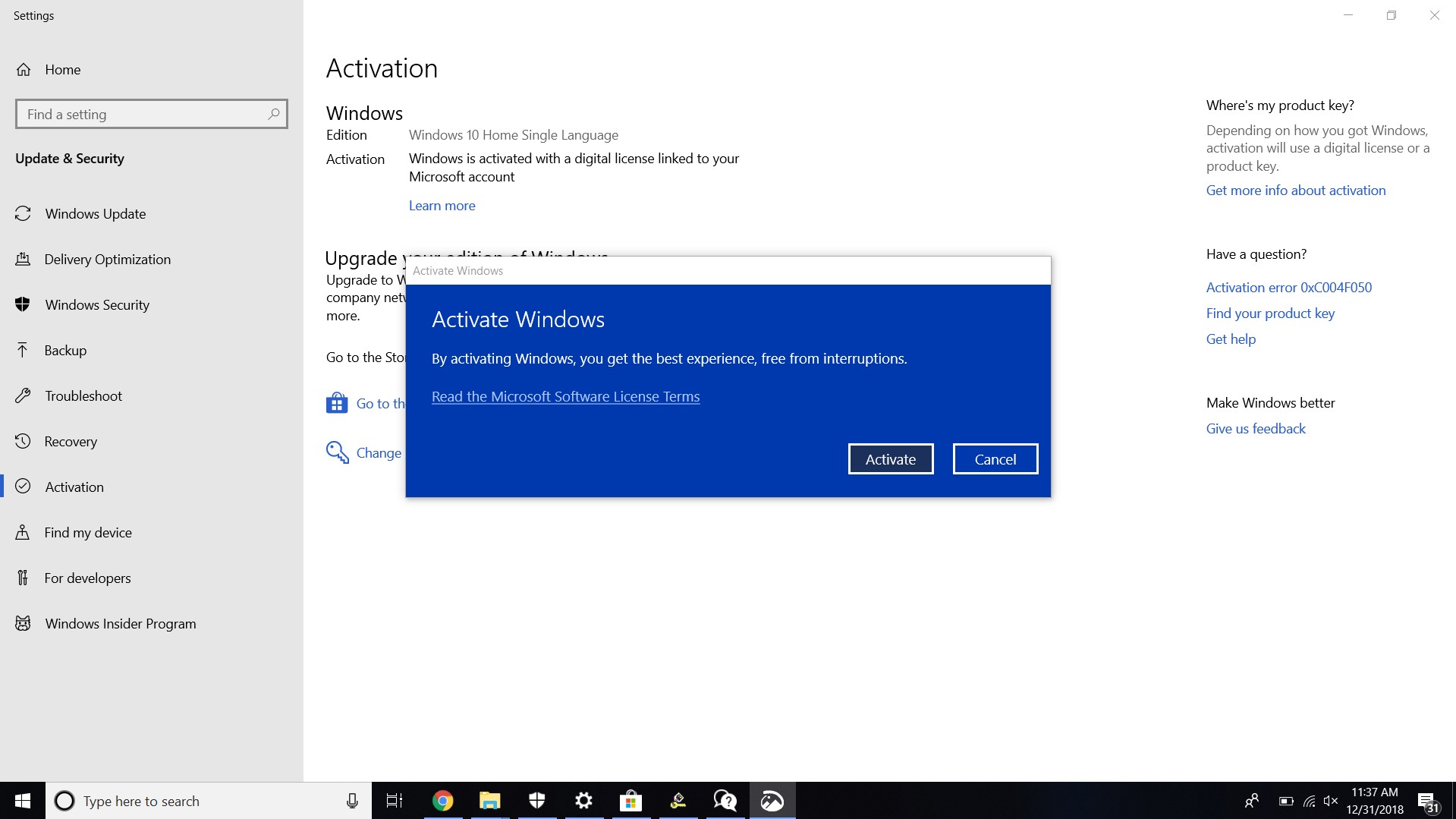Launch Google Chrome from the taskbar
This screenshot has height=819, width=1456.
[x=442, y=801]
